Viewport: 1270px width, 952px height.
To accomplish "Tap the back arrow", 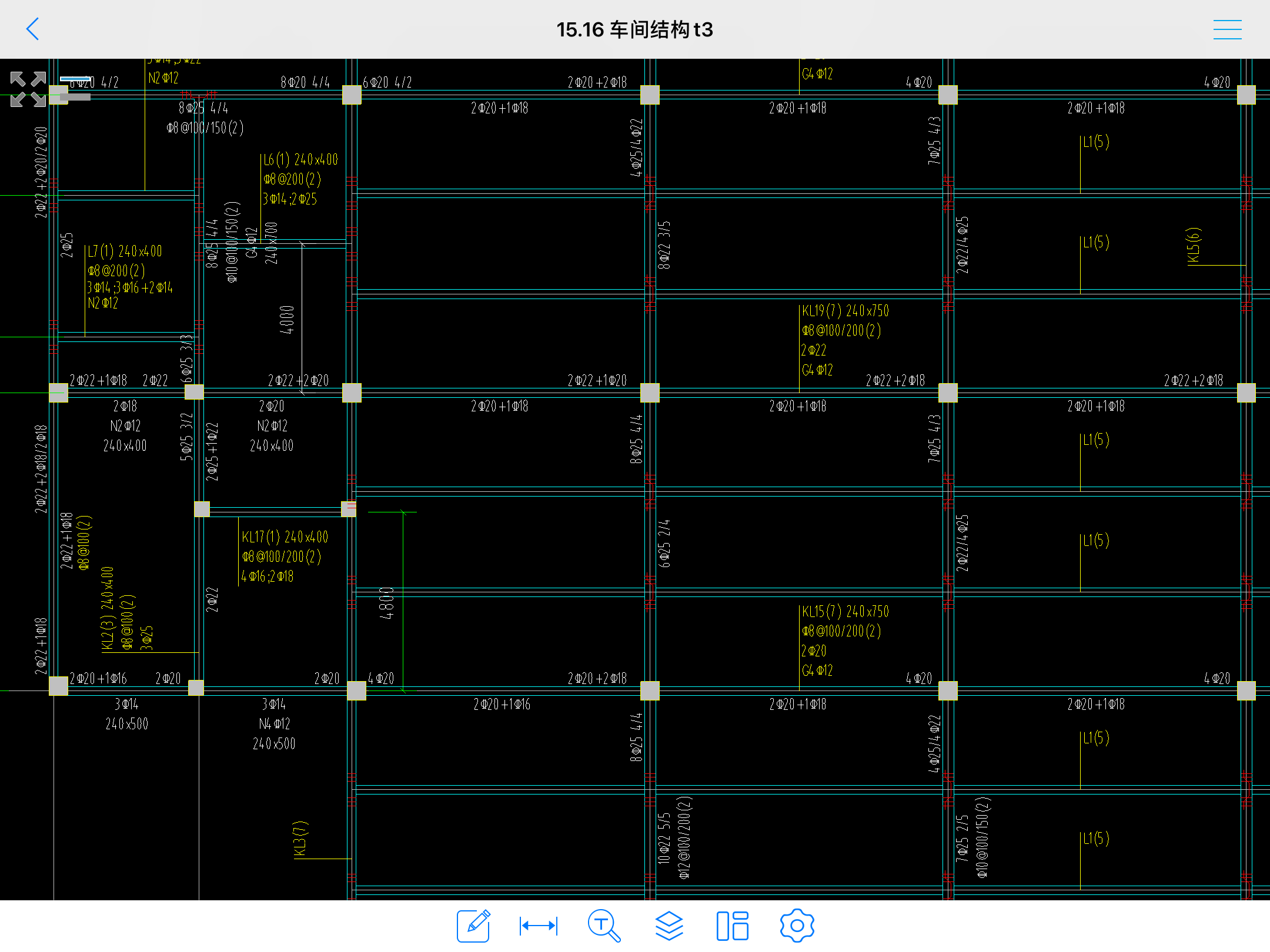I will (33, 29).
